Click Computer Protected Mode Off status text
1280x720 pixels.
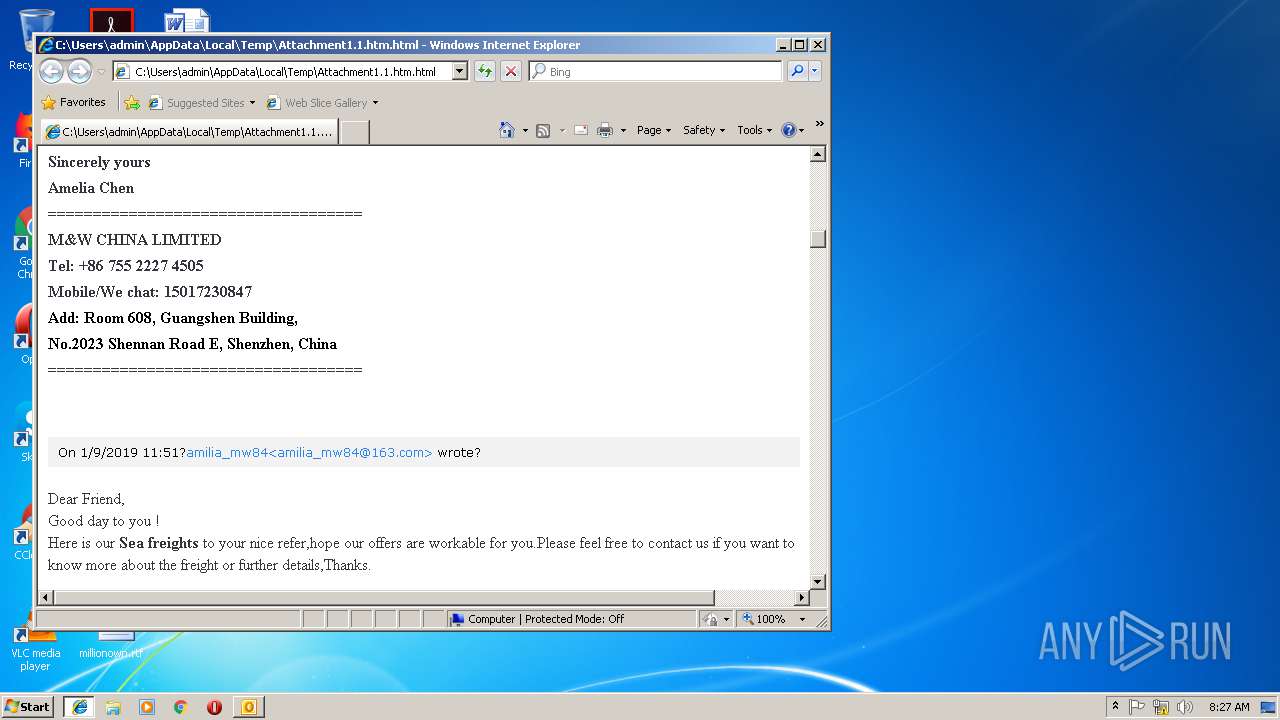coord(546,619)
